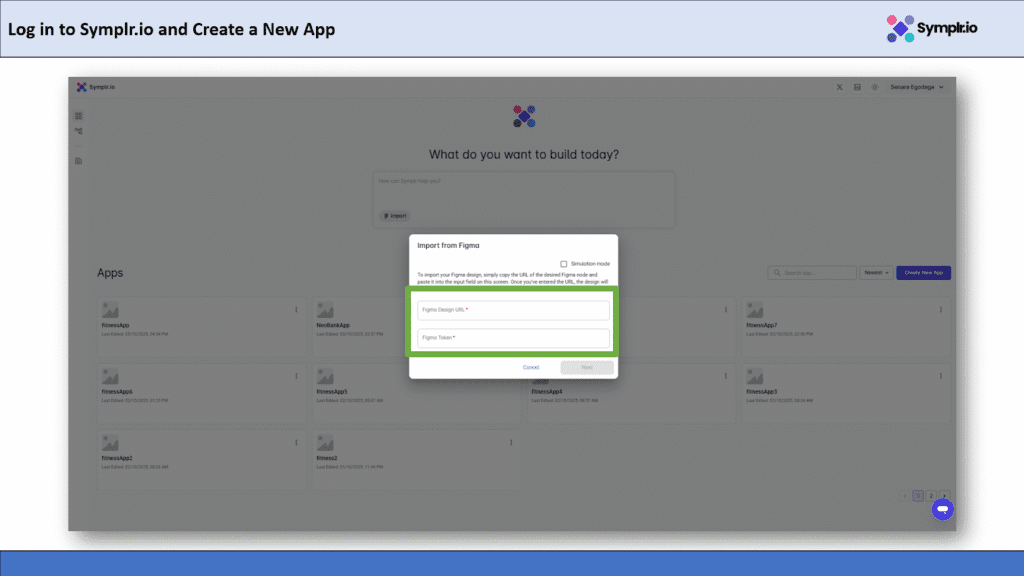Open the fitnessApp2 app thumbnail
The height and width of the screenshot is (576, 1024).
click(x=110, y=443)
